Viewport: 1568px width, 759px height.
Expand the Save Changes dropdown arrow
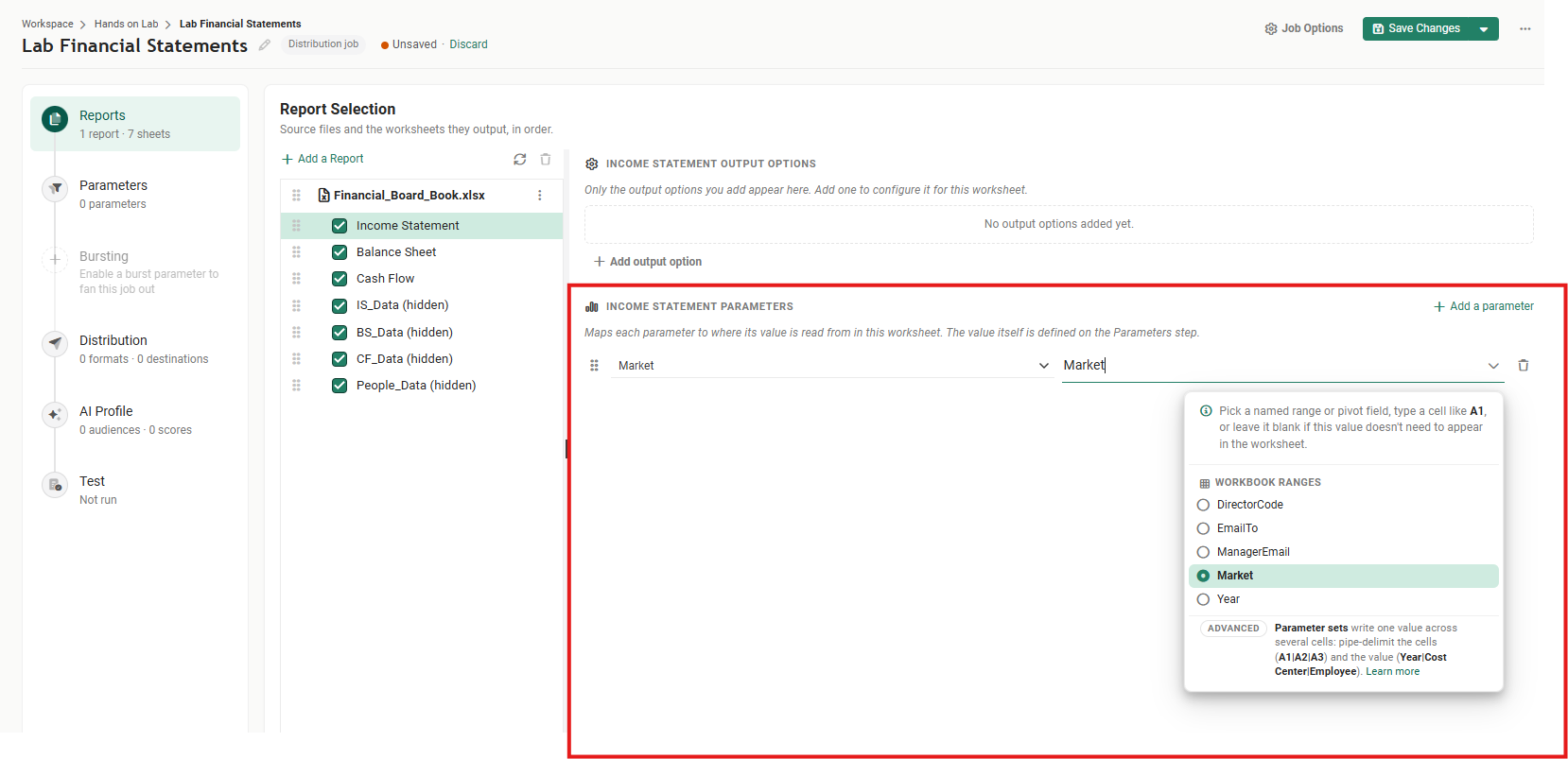click(x=1485, y=29)
